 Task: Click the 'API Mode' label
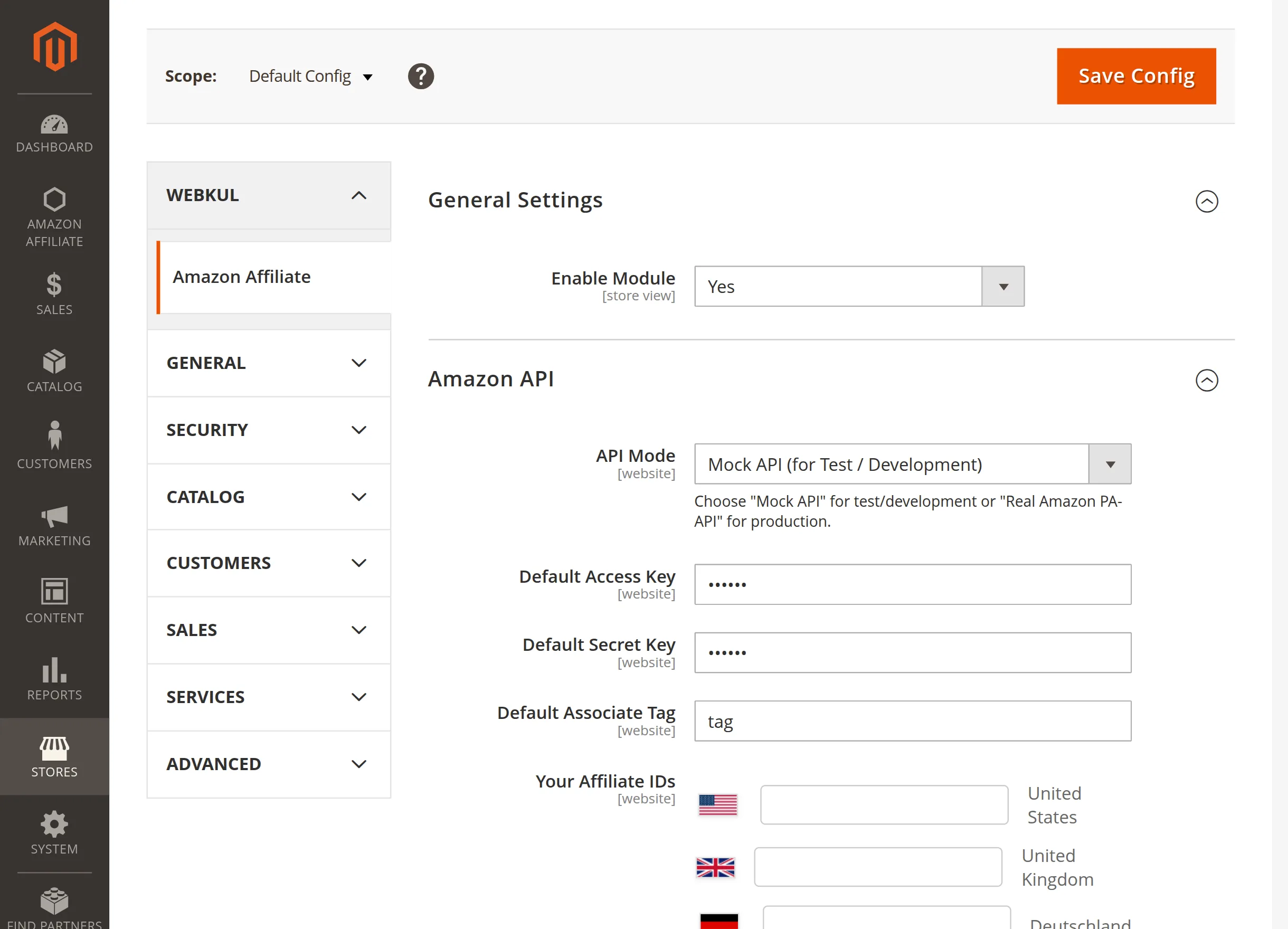click(636, 456)
